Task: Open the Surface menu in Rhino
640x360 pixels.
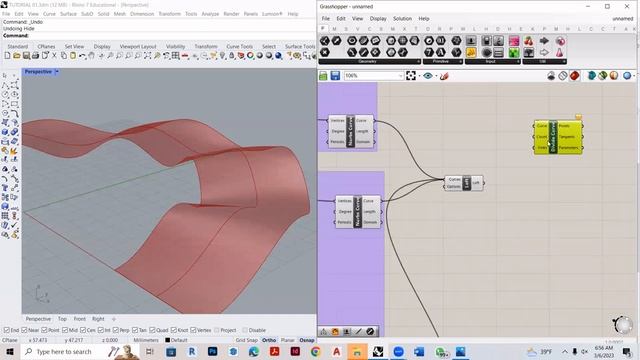Action: [68, 14]
